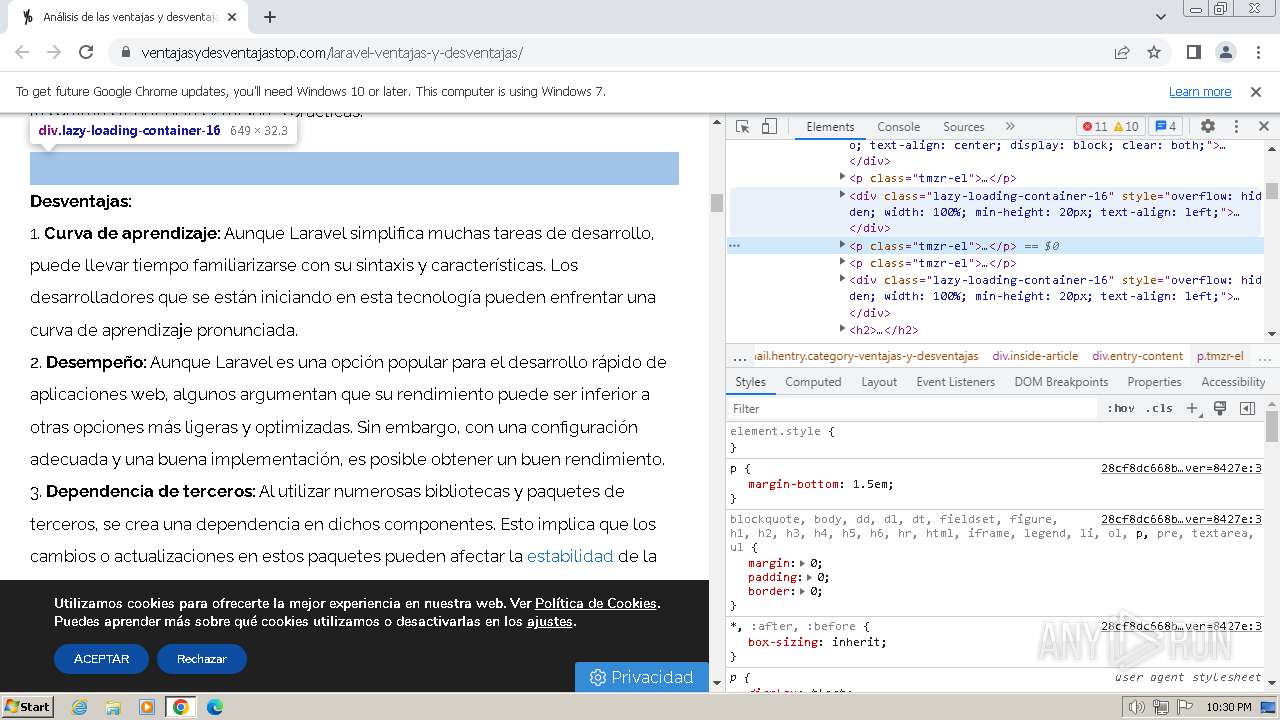
Task: Open the Windows Start menu
Action: pyautogui.click(x=27, y=706)
